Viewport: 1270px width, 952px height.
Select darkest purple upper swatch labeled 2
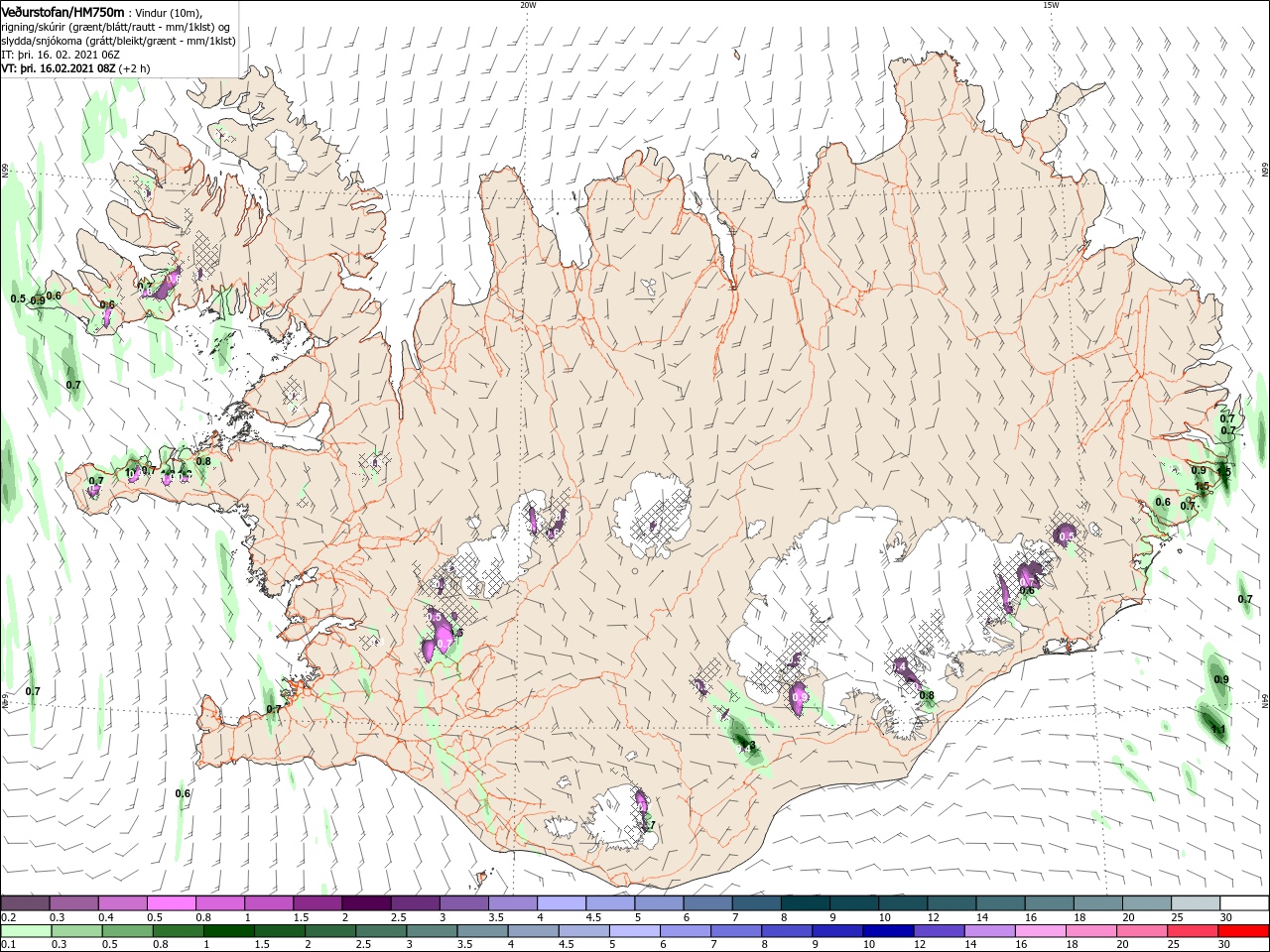point(366,903)
